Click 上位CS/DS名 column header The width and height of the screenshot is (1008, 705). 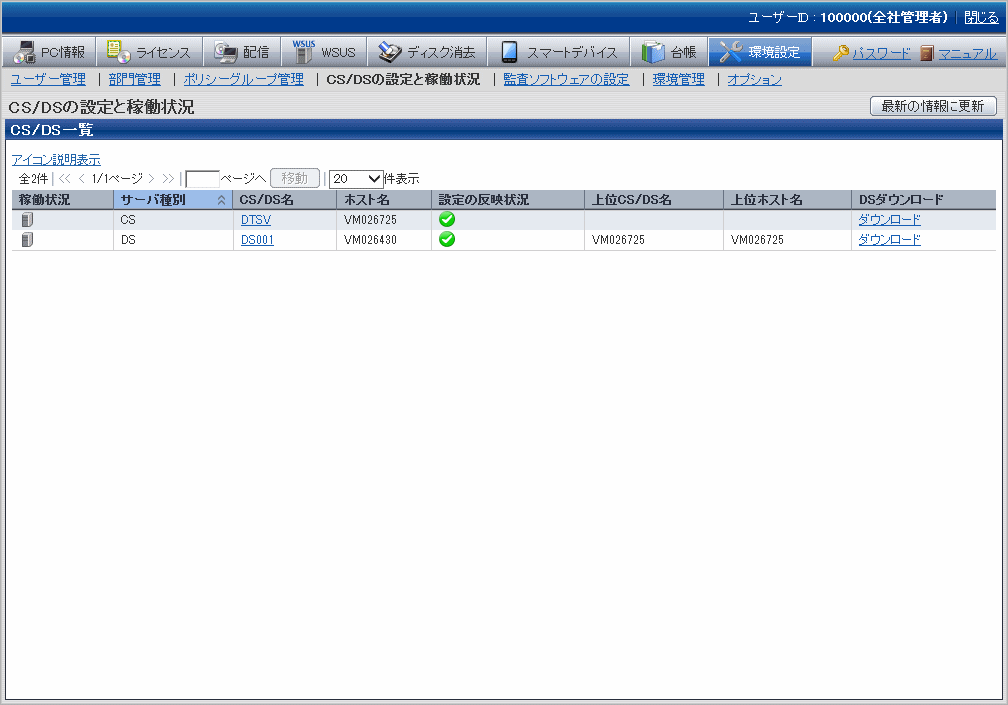click(x=654, y=200)
